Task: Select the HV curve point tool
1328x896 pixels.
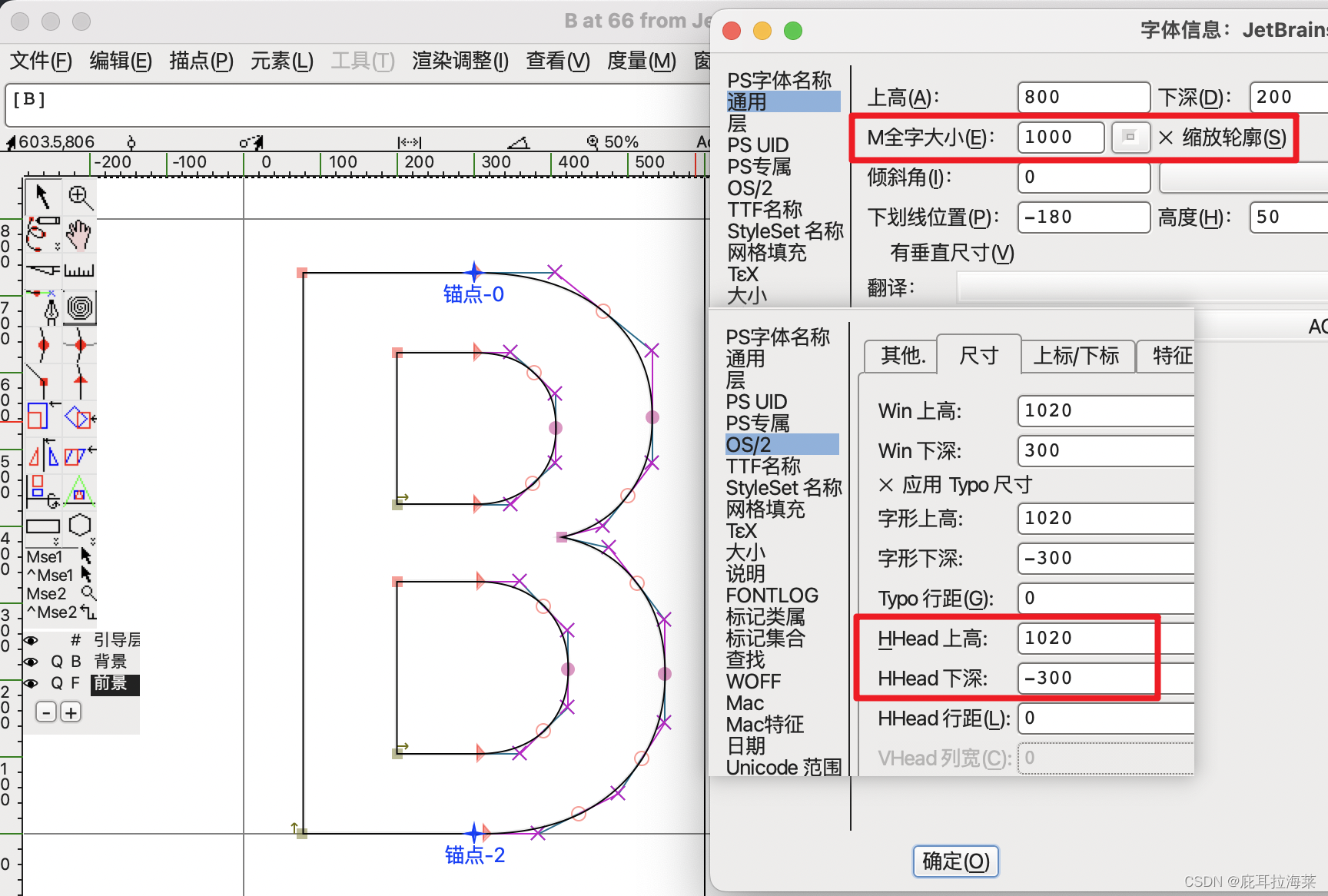Action: click(79, 344)
